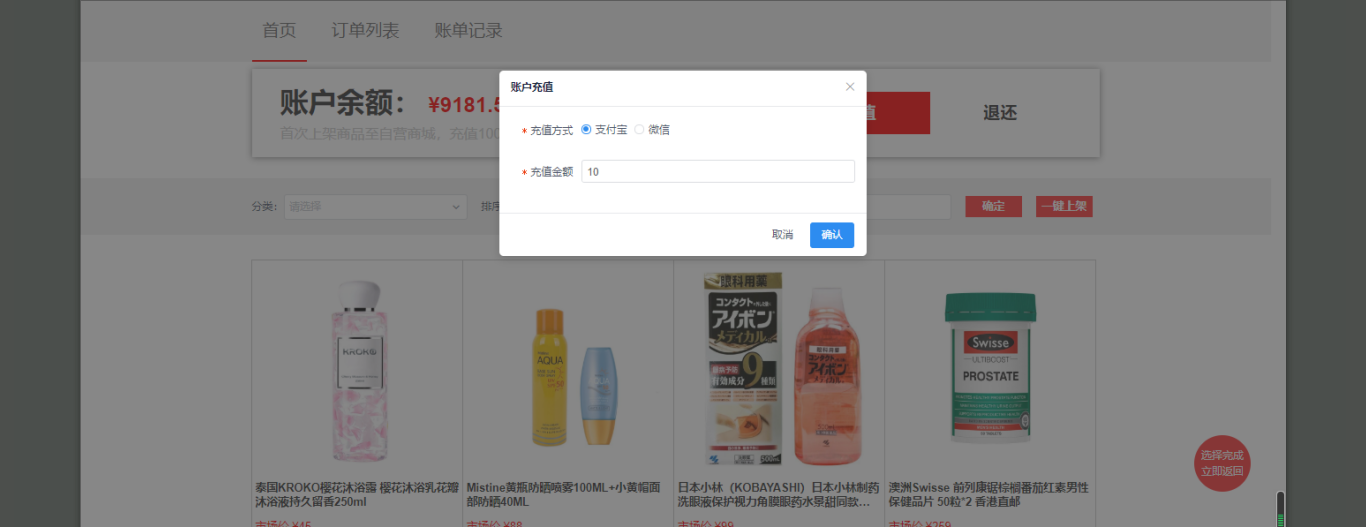Click the red 确定 filter button

[x=993, y=207]
